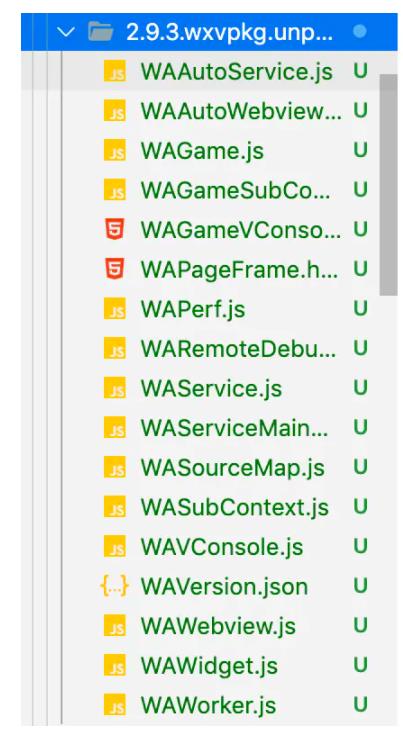Collapse the 2.9.3.wxvpkg.unp... folder chevron
The width and height of the screenshot is (403, 737).
pos(66,32)
